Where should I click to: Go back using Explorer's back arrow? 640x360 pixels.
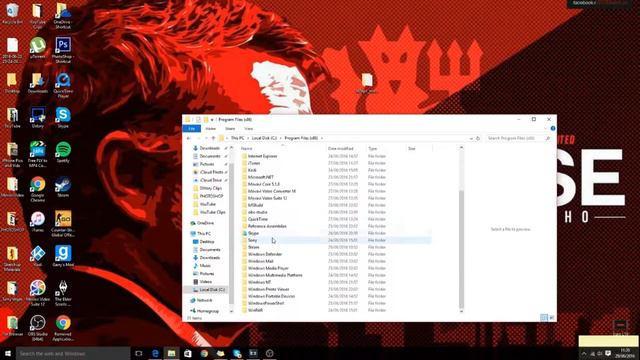189,138
